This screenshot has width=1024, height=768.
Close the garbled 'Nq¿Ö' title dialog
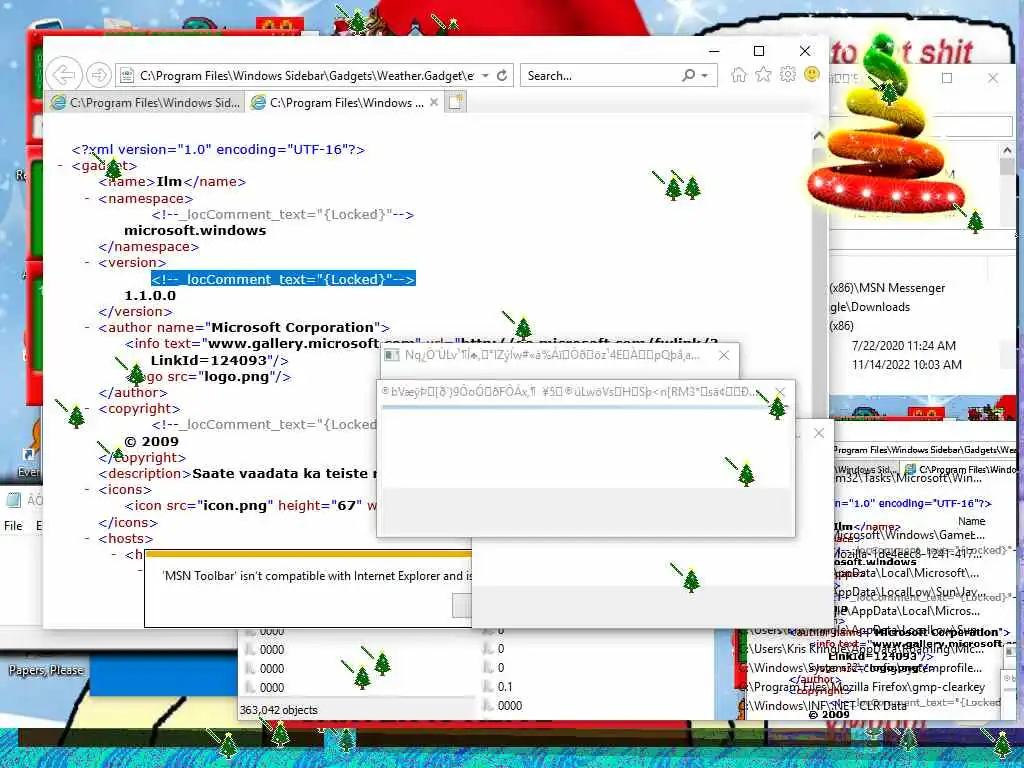coord(724,355)
